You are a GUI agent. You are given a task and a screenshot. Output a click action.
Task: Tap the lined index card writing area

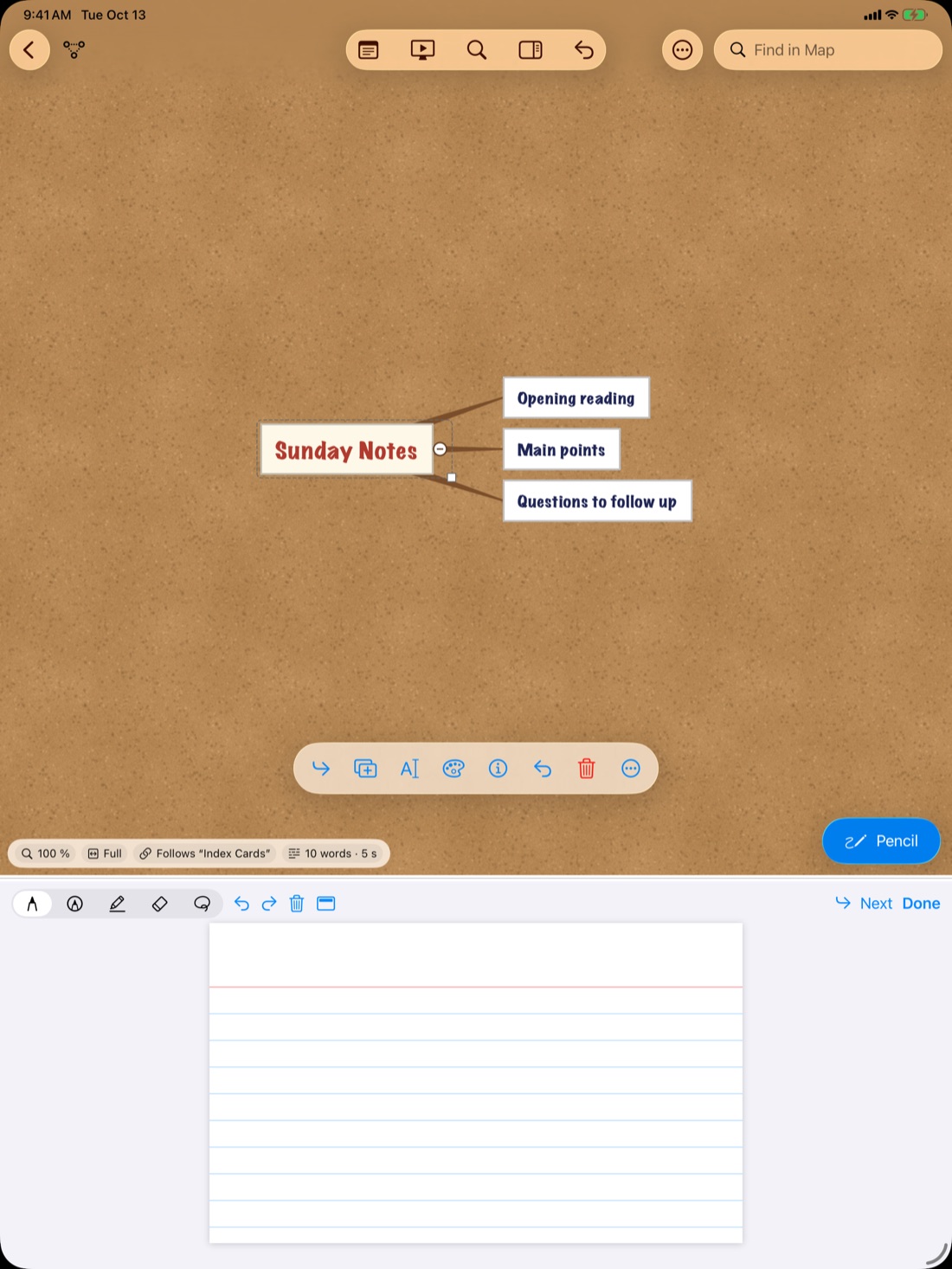click(476, 1083)
